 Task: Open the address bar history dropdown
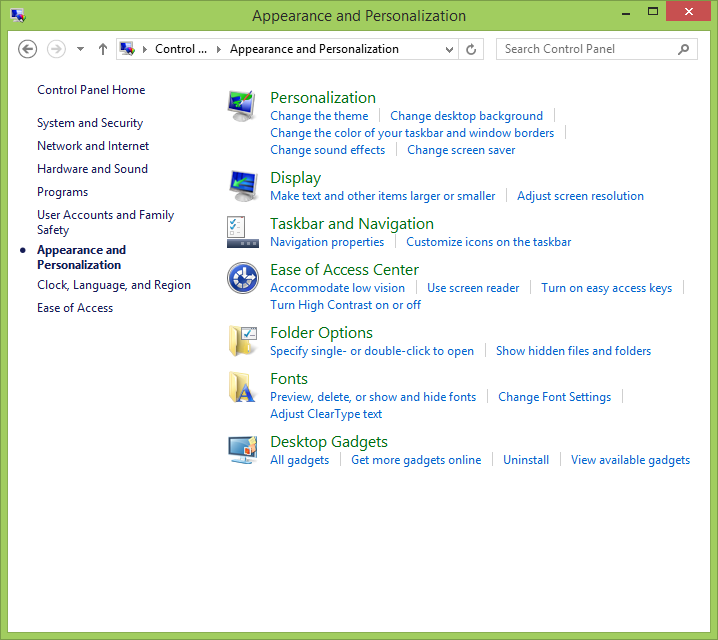click(448, 49)
